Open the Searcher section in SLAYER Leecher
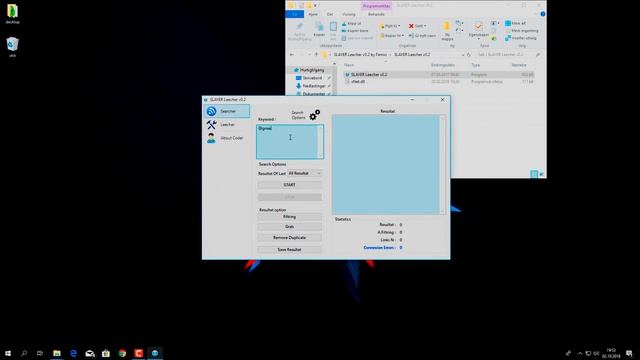Viewport: 640px width, 360px height. click(227, 111)
